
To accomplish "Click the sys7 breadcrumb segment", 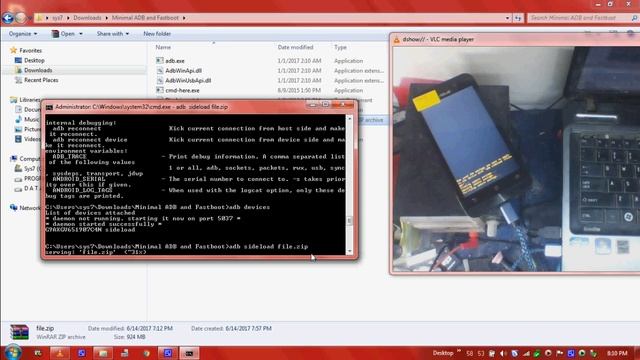I will (58, 18).
